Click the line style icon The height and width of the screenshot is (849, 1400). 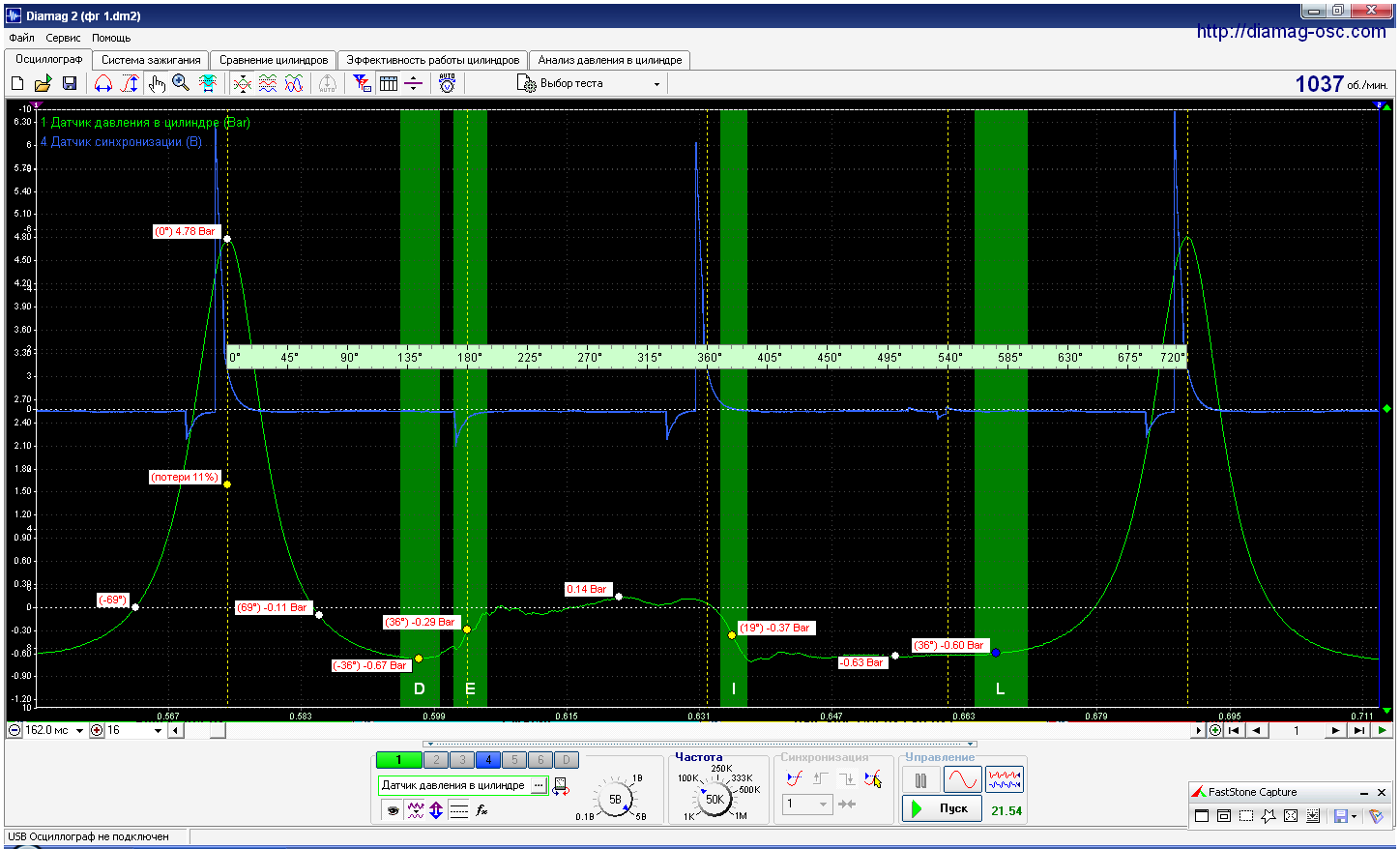pos(458,810)
